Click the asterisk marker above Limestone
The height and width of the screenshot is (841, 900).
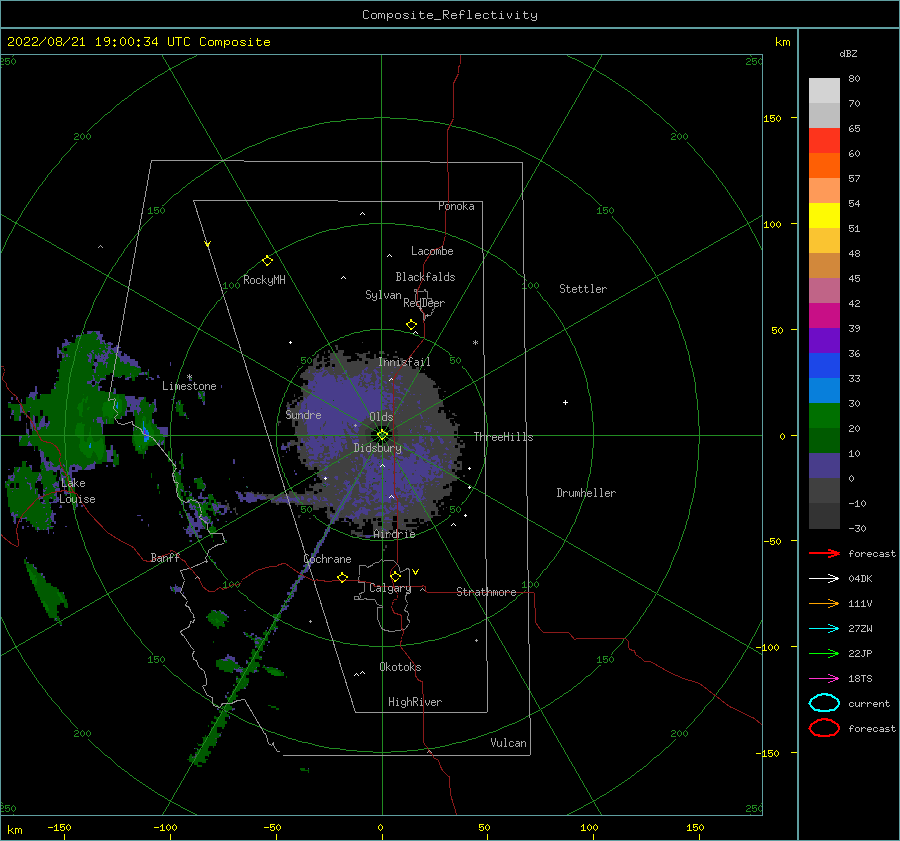(x=189, y=377)
